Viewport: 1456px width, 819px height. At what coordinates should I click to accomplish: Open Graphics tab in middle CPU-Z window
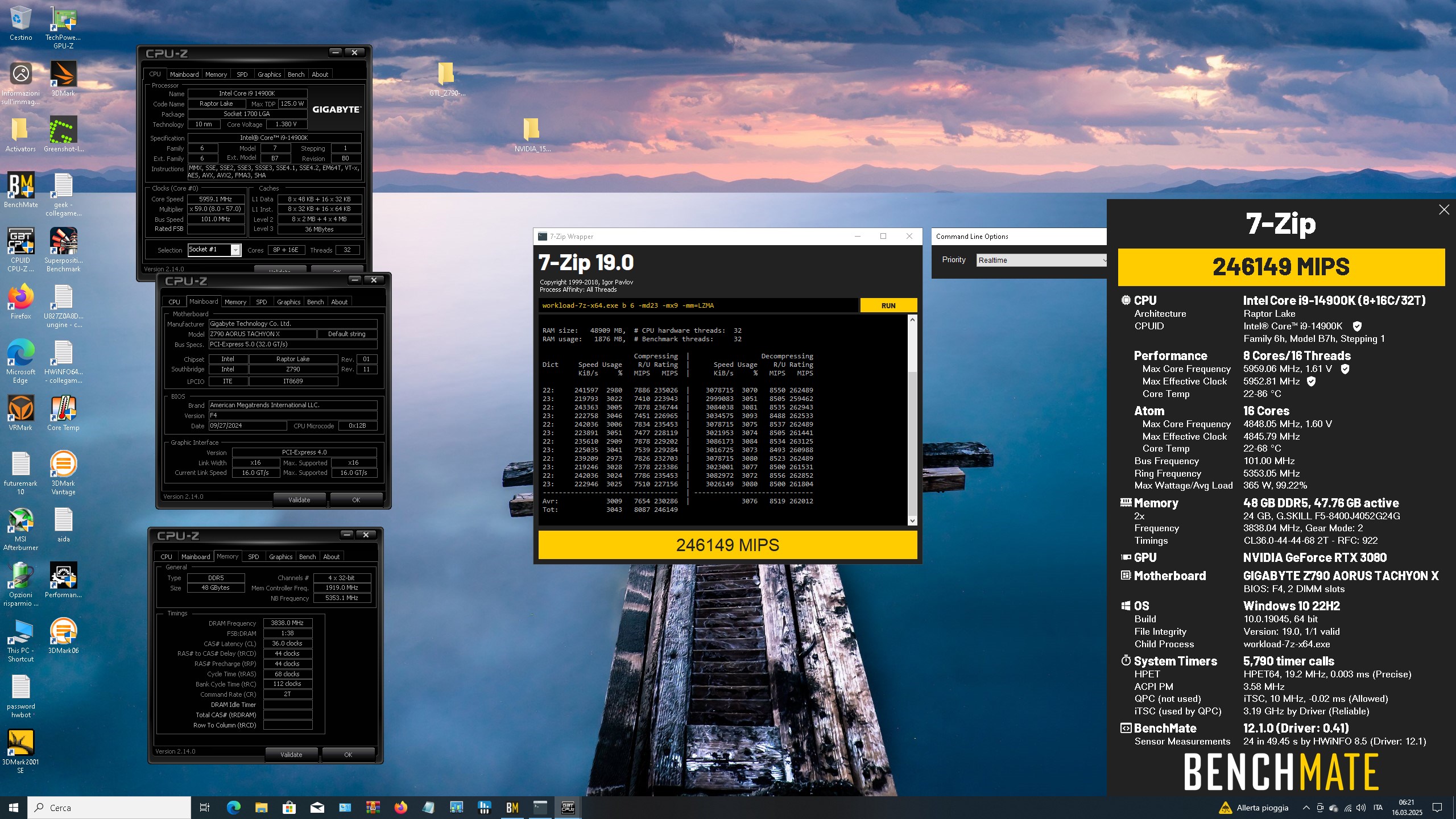[x=288, y=301]
